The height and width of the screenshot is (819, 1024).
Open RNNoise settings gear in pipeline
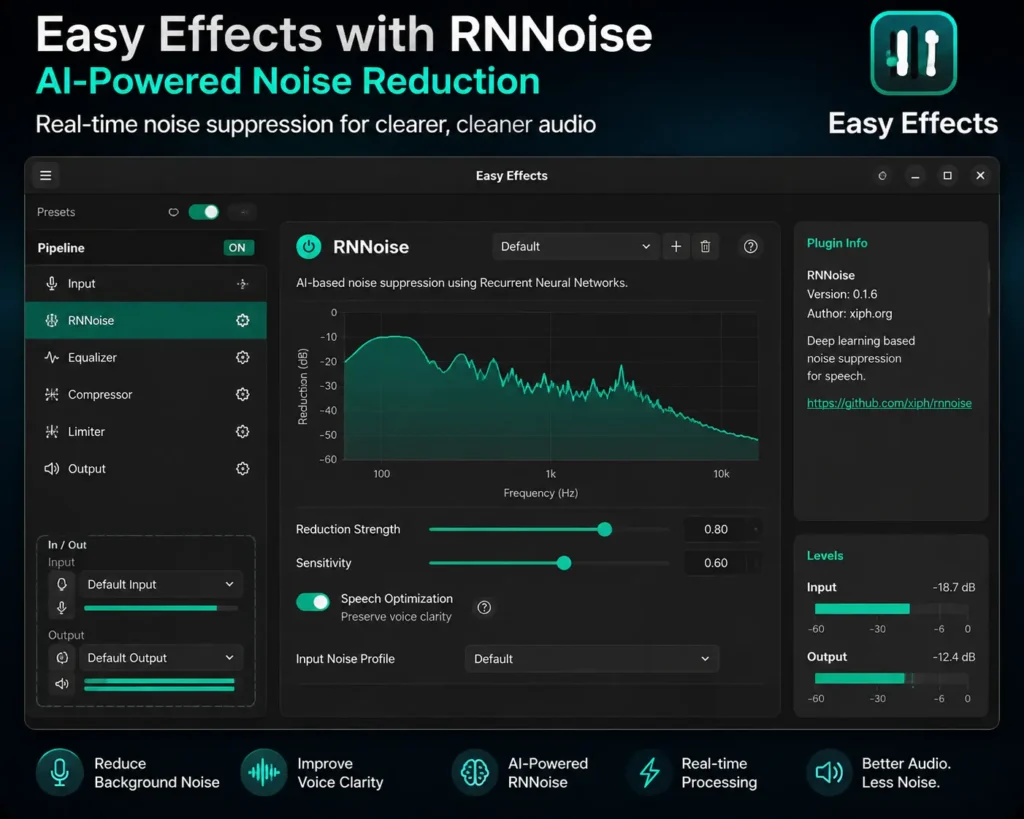242,320
